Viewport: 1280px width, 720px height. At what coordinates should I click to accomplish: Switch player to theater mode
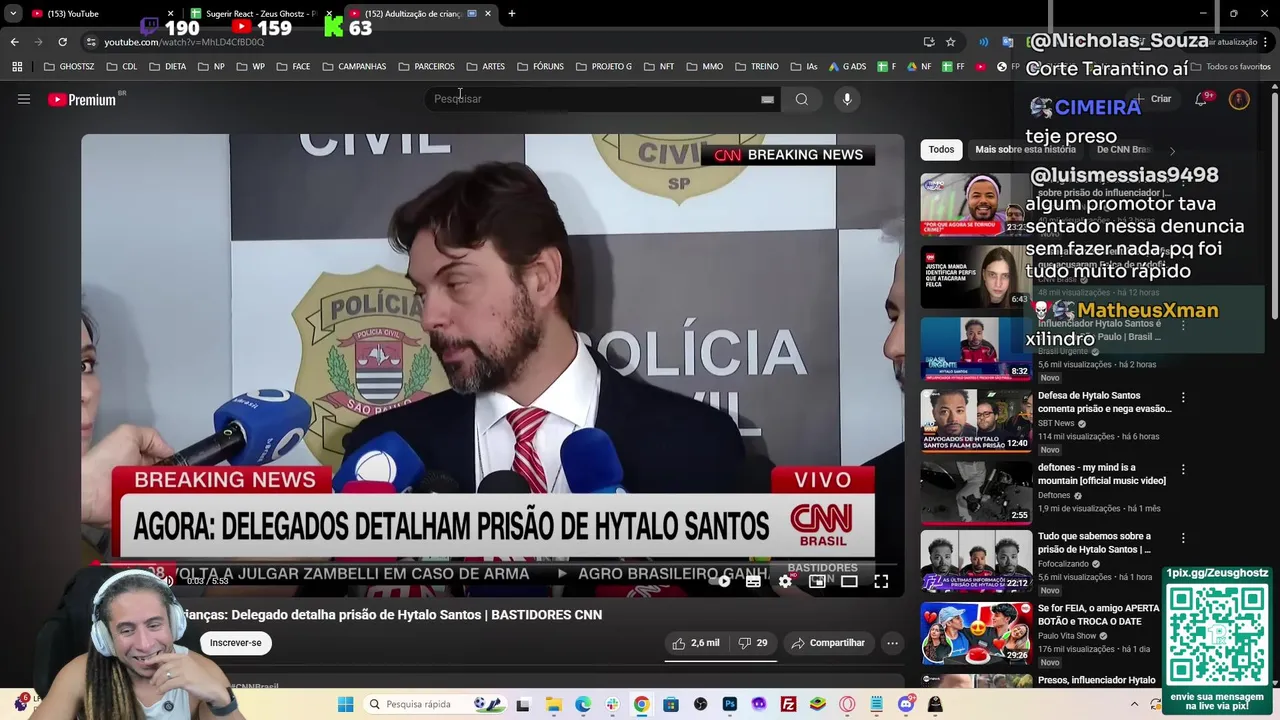[849, 581]
